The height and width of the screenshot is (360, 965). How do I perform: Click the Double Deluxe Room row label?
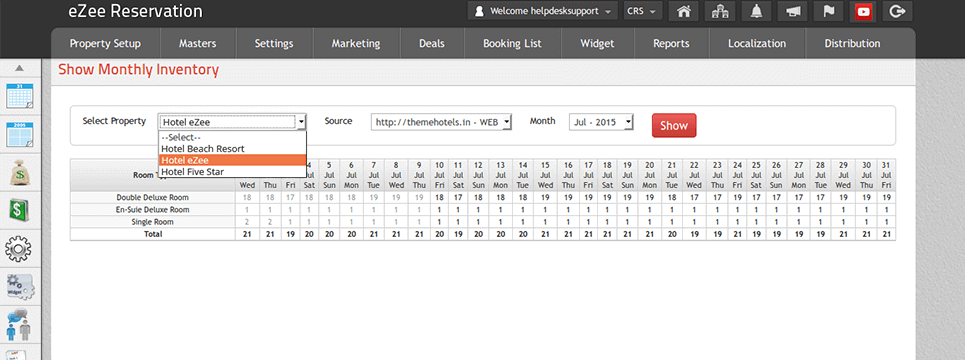[153, 198]
